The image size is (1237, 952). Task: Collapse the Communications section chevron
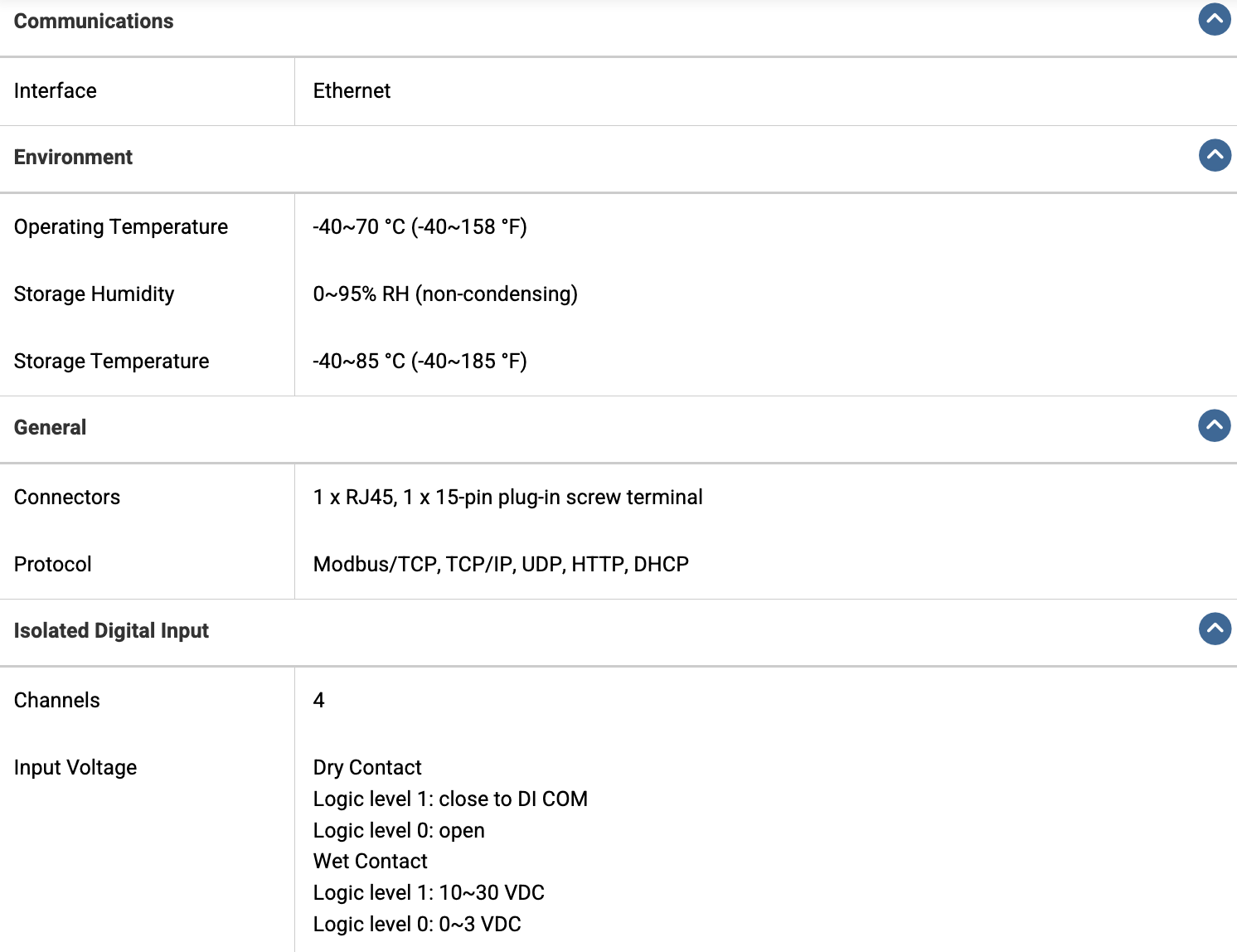[x=1215, y=19]
